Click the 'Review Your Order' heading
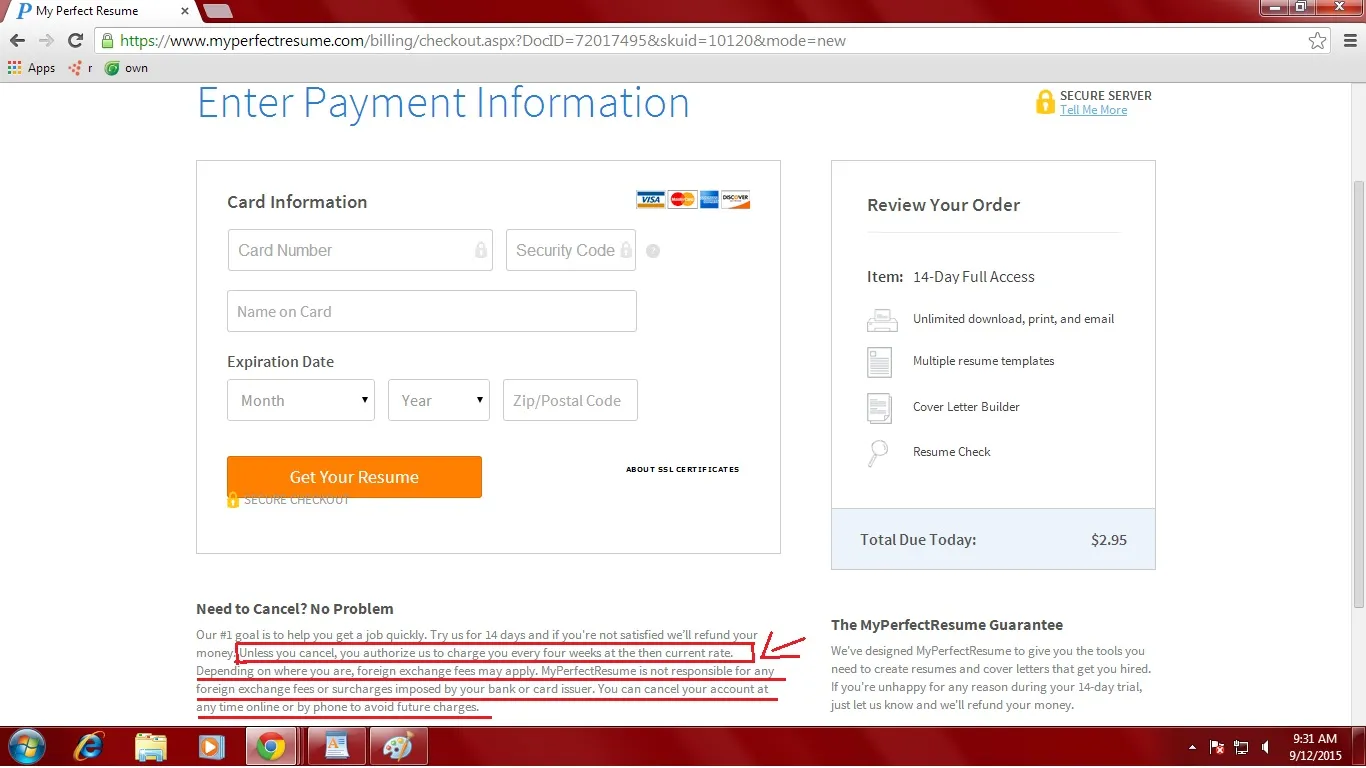The height and width of the screenshot is (768, 1366). [x=944, y=205]
